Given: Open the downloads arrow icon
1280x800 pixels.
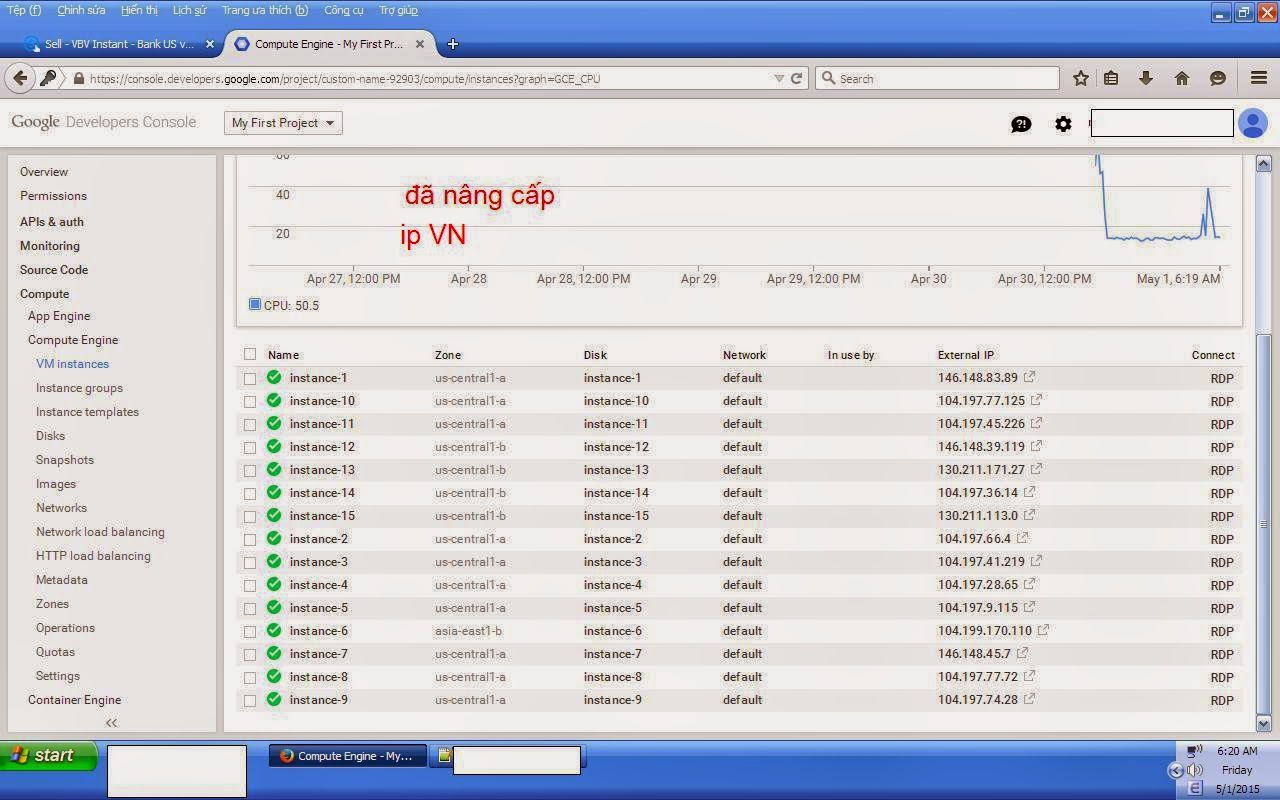Looking at the screenshot, I should 1146,78.
